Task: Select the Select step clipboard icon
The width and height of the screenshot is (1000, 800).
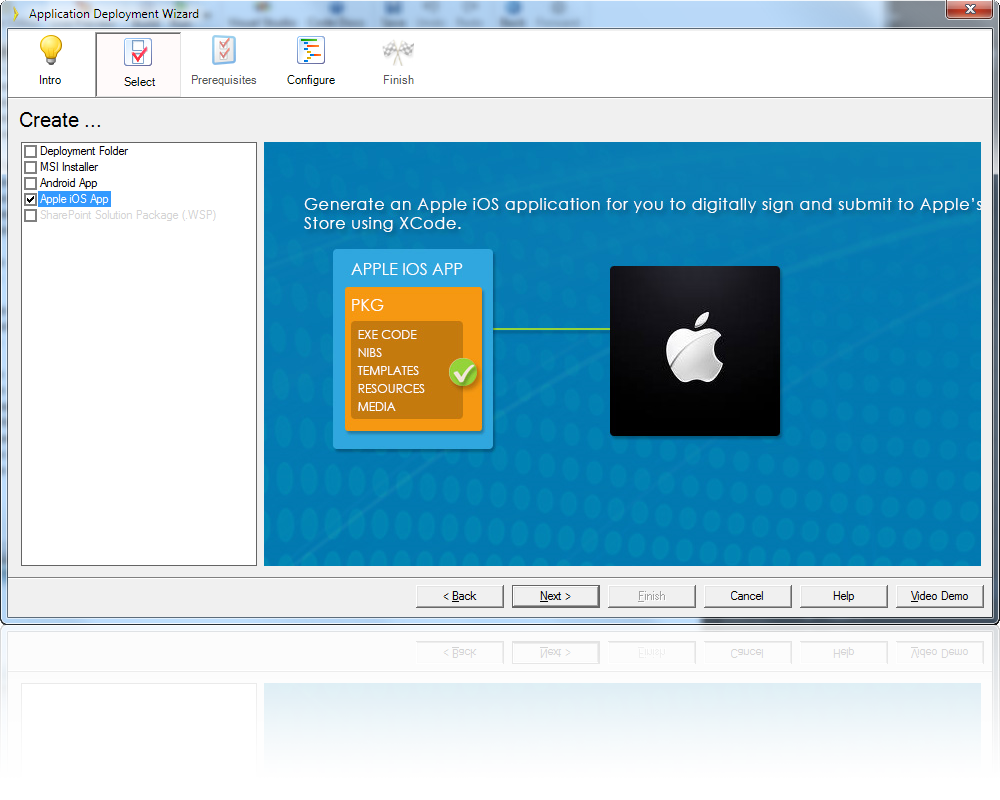Action: coord(139,53)
